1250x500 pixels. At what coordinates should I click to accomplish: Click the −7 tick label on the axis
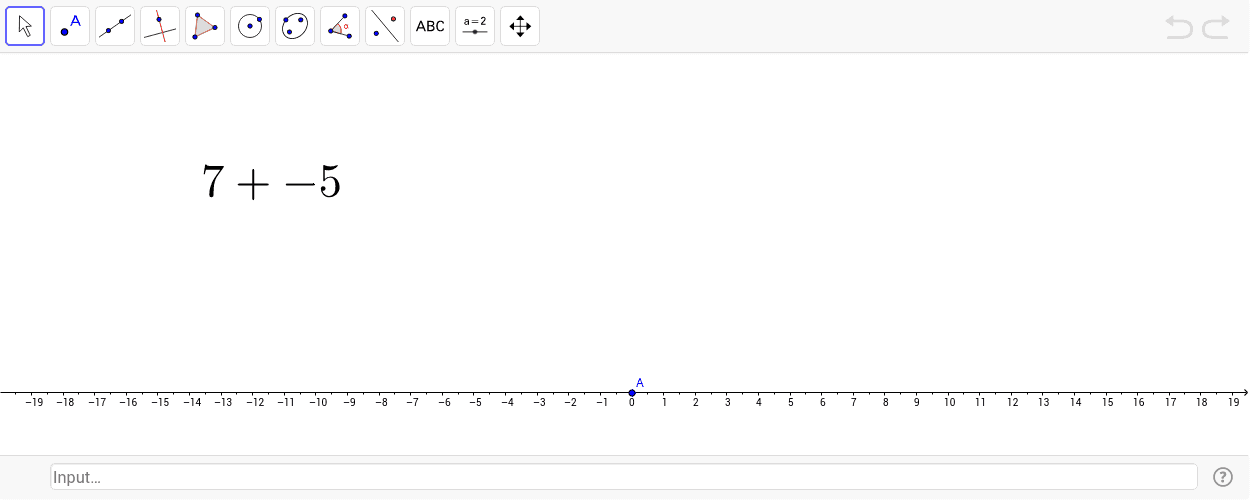click(412, 403)
